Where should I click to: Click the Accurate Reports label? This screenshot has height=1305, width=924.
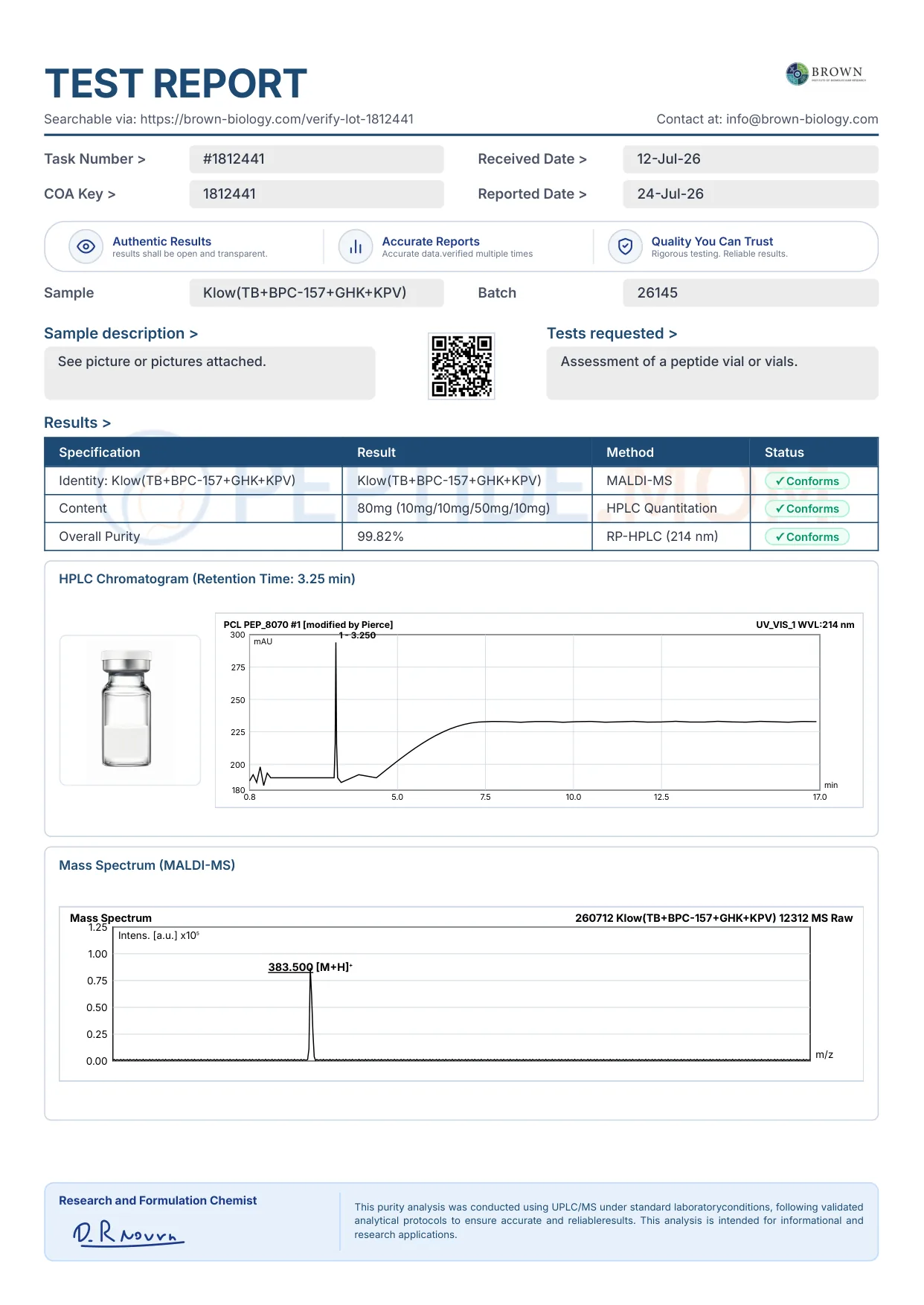point(431,241)
